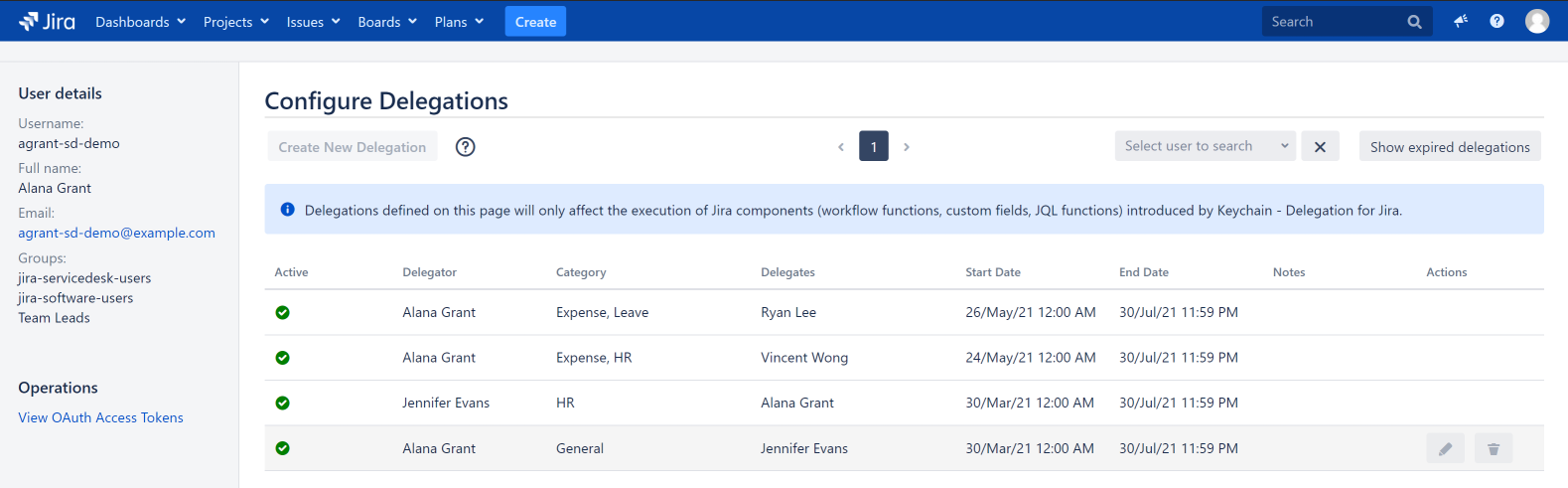Screen dimensions: 1568x488
Task: Edit the General delegation with pencil icon
Action: coord(1445,449)
